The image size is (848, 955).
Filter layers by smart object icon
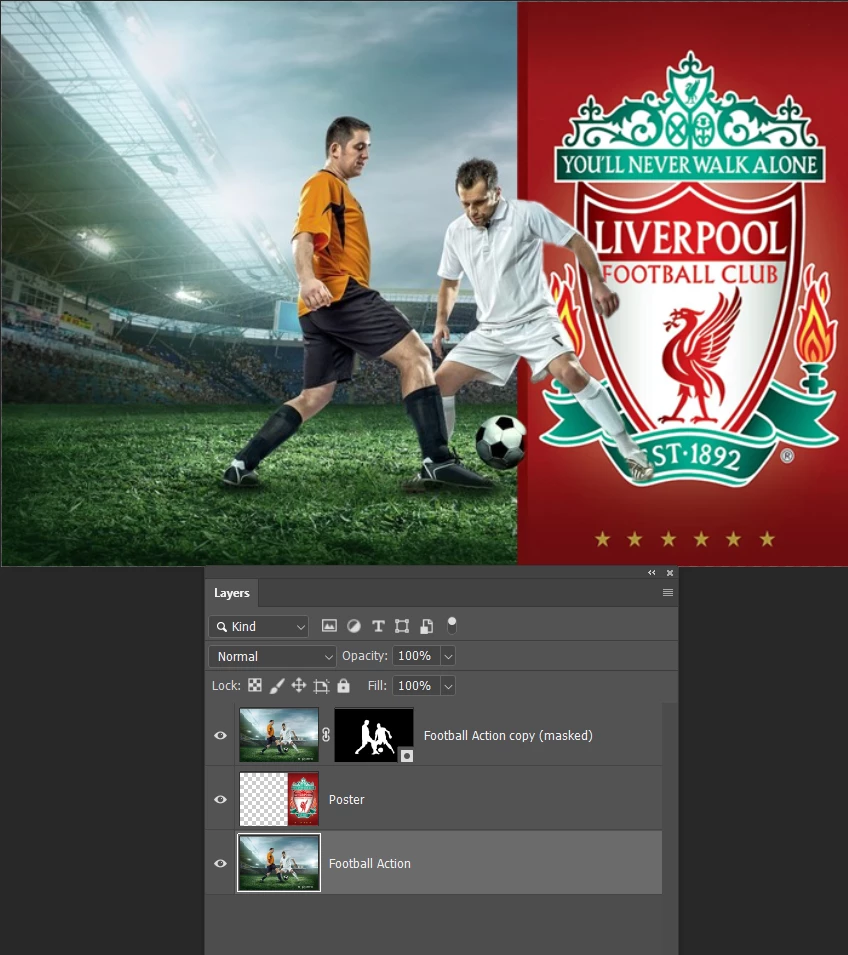[426, 626]
